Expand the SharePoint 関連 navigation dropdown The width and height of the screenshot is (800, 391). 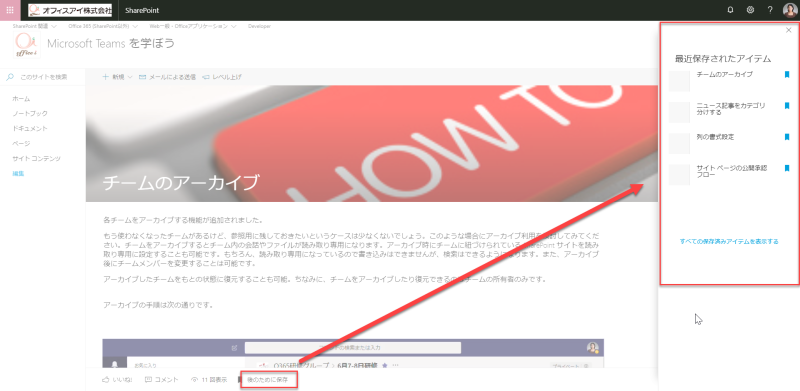click(x=54, y=26)
